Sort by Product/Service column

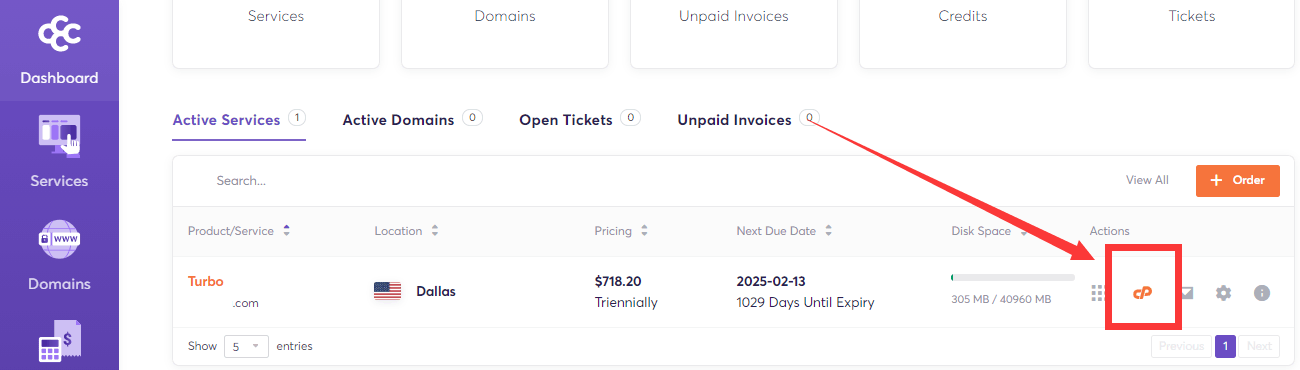point(239,231)
